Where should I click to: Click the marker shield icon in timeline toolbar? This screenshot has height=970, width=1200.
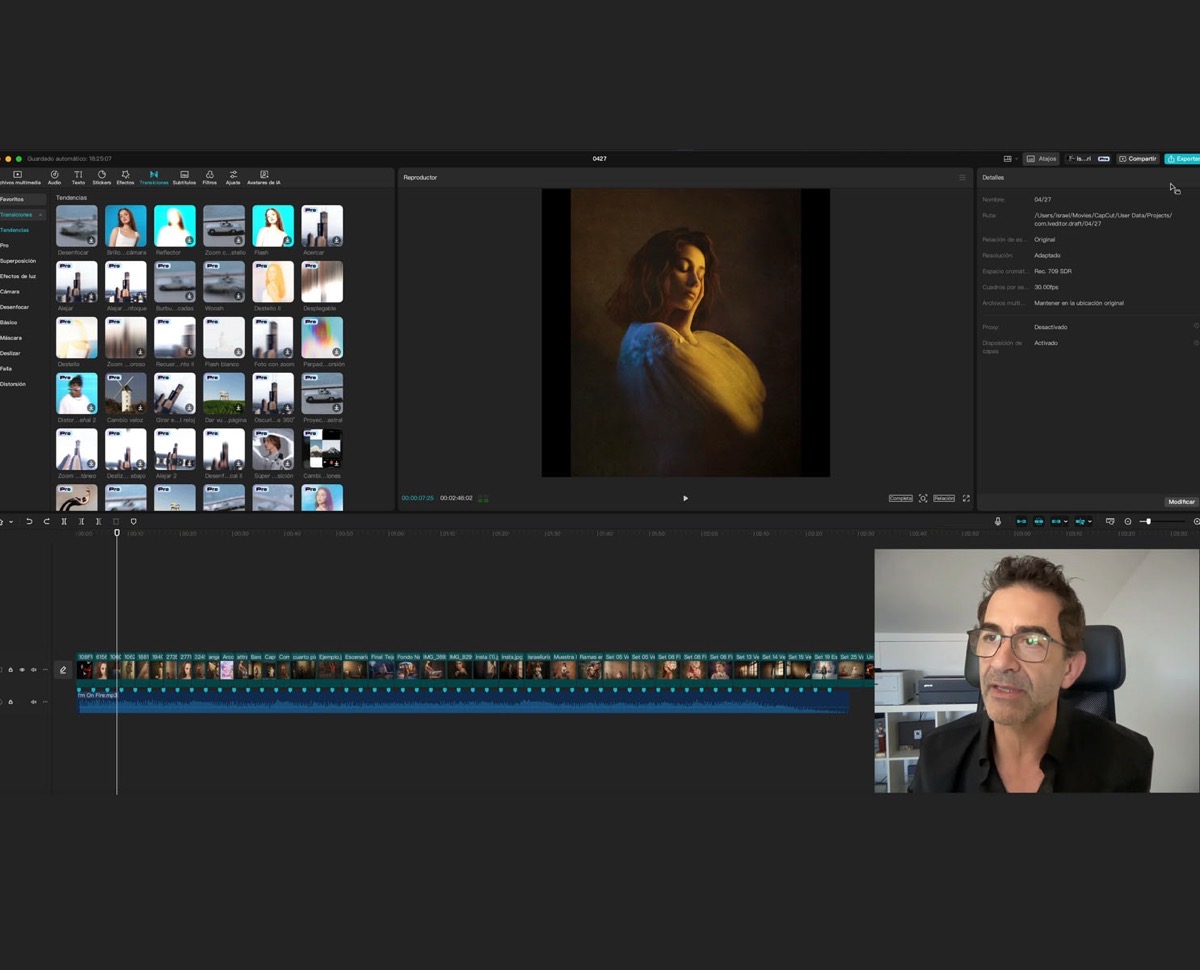pyautogui.click(x=133, y=521)
